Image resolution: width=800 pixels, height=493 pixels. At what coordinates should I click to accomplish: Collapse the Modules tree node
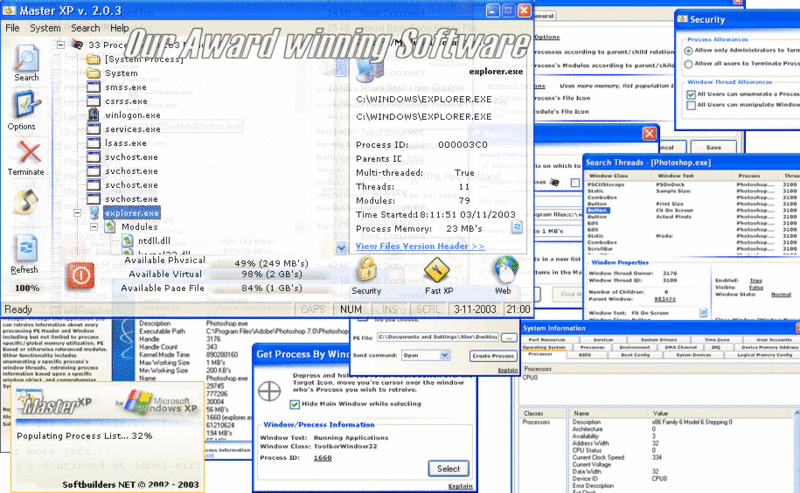click(94, 227)
